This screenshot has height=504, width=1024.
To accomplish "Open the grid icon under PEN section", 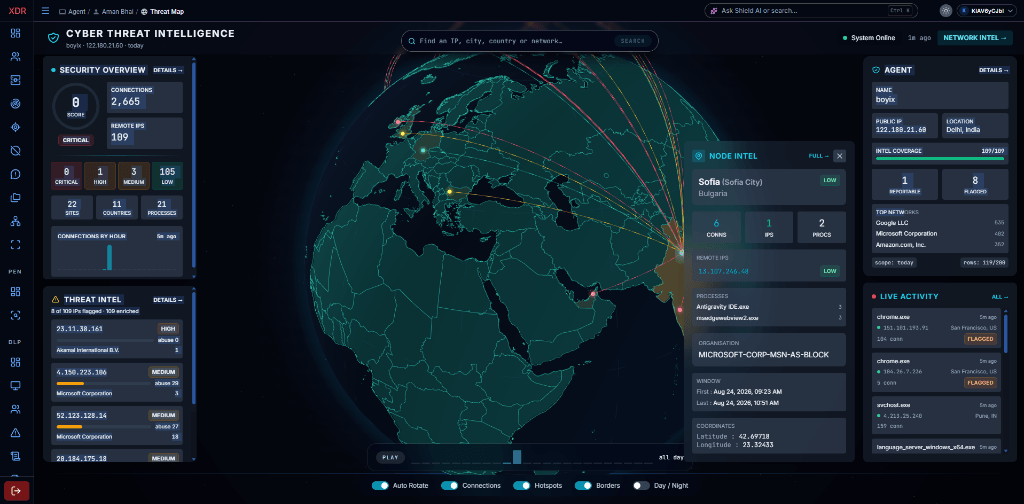I will tap(16, 291).
